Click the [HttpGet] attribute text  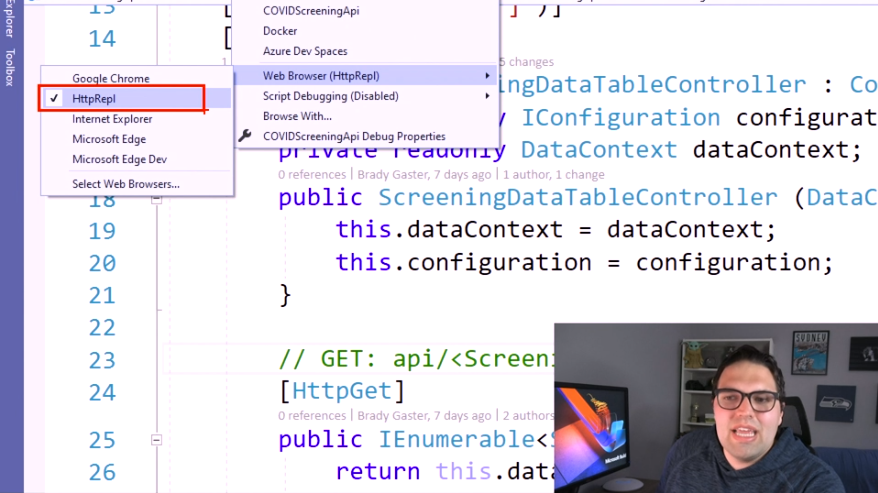pyautogui.click(x=342, y=391)
